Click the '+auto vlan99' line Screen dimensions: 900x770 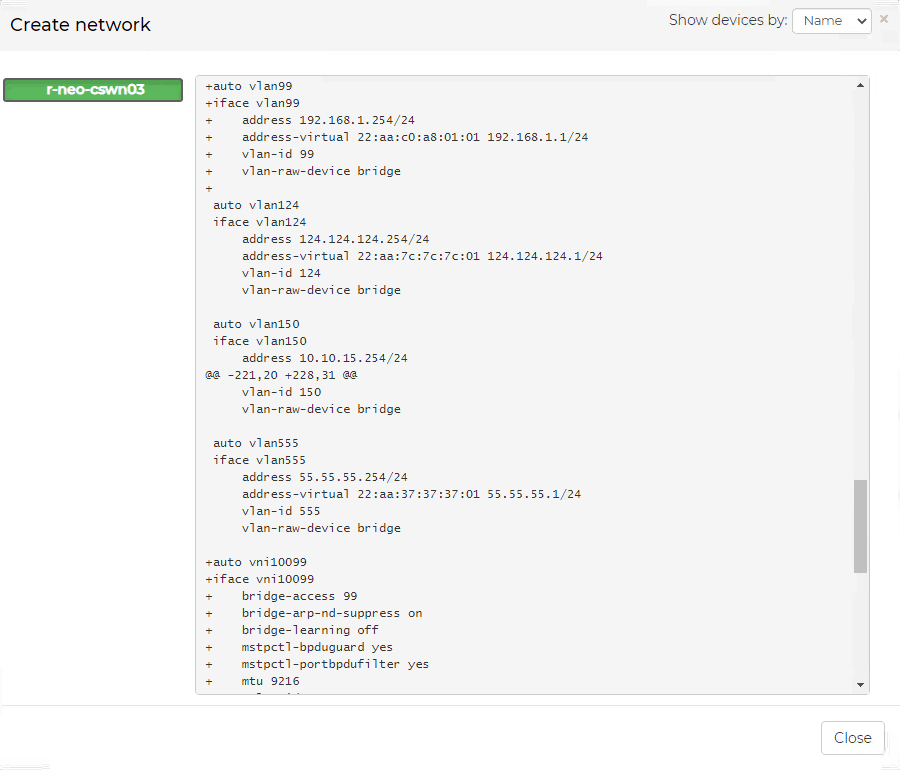[249, 86]
